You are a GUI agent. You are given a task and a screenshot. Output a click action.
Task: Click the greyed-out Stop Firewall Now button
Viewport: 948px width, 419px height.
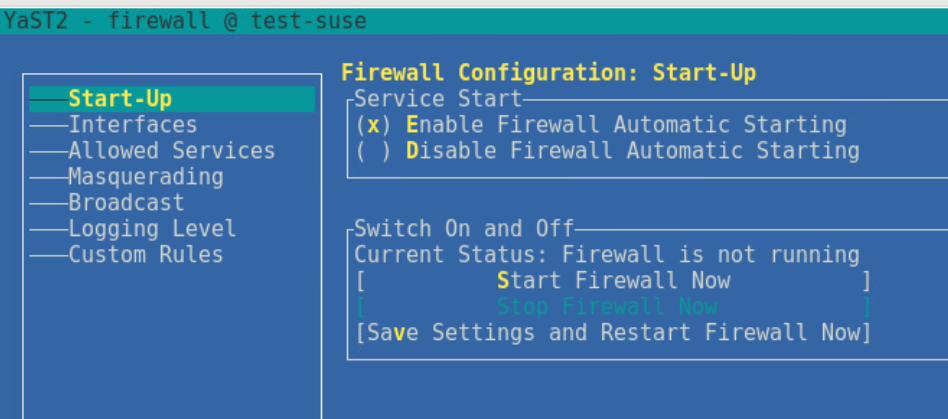pos(613,307)
